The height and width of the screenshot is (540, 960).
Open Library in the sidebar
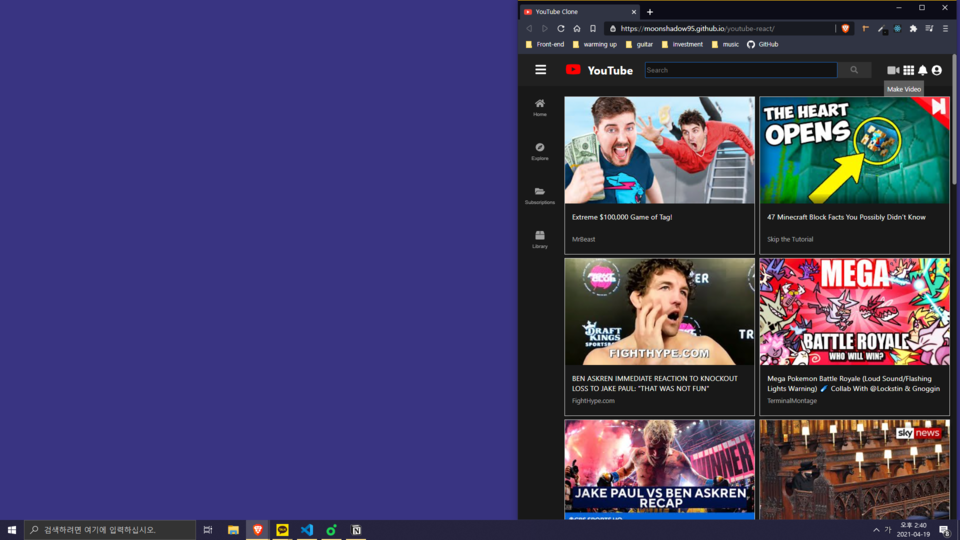coord(539,239)
